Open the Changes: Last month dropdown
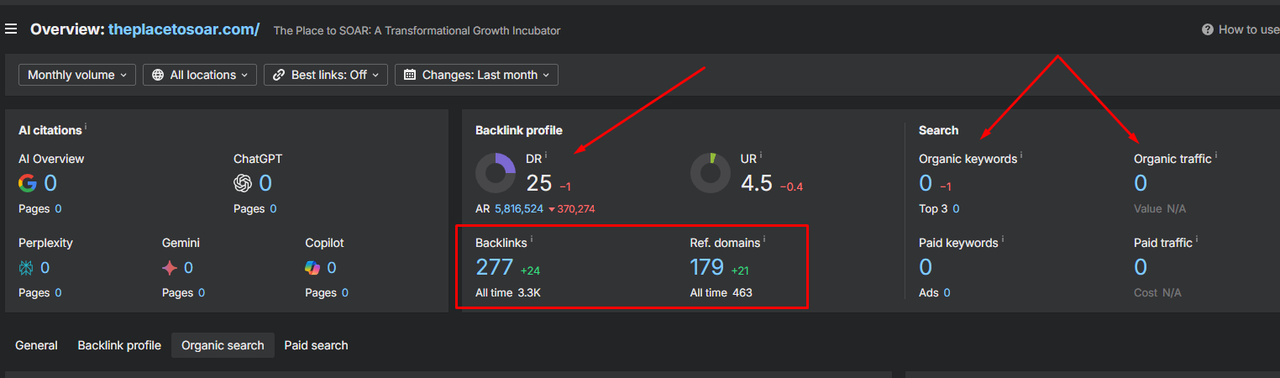The height and width of the screenshot is (378, 1280). (x=477, y=75)
